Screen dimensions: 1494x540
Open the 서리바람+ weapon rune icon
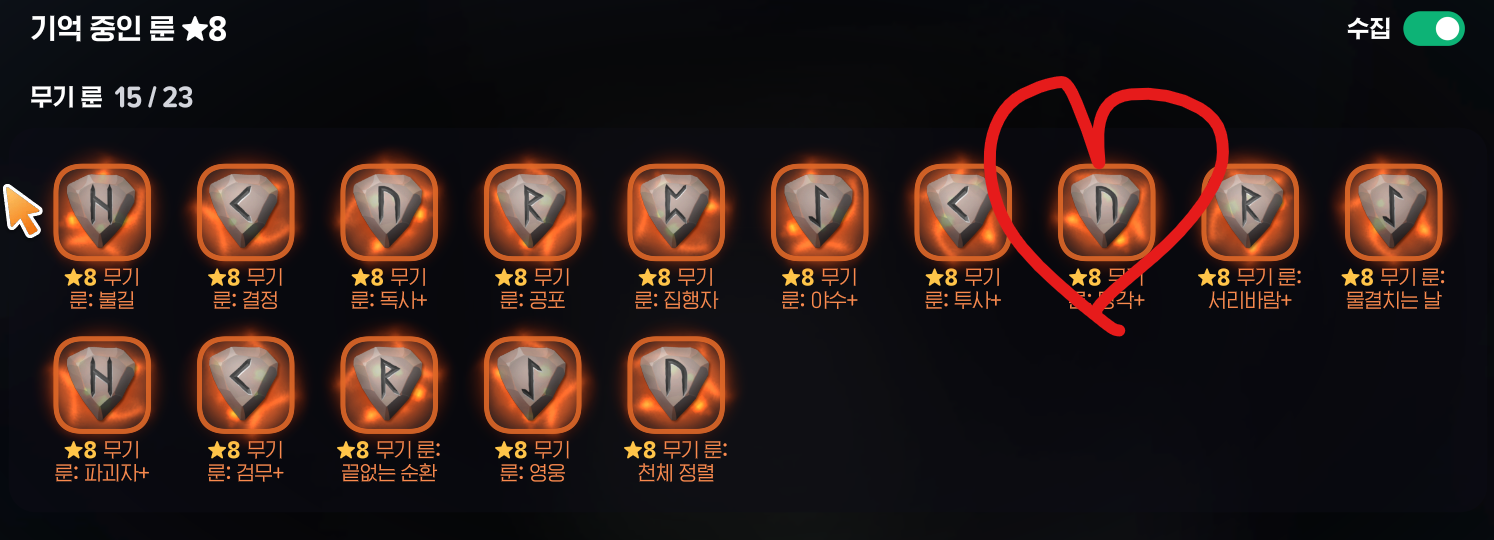[x=1250, y=212]
